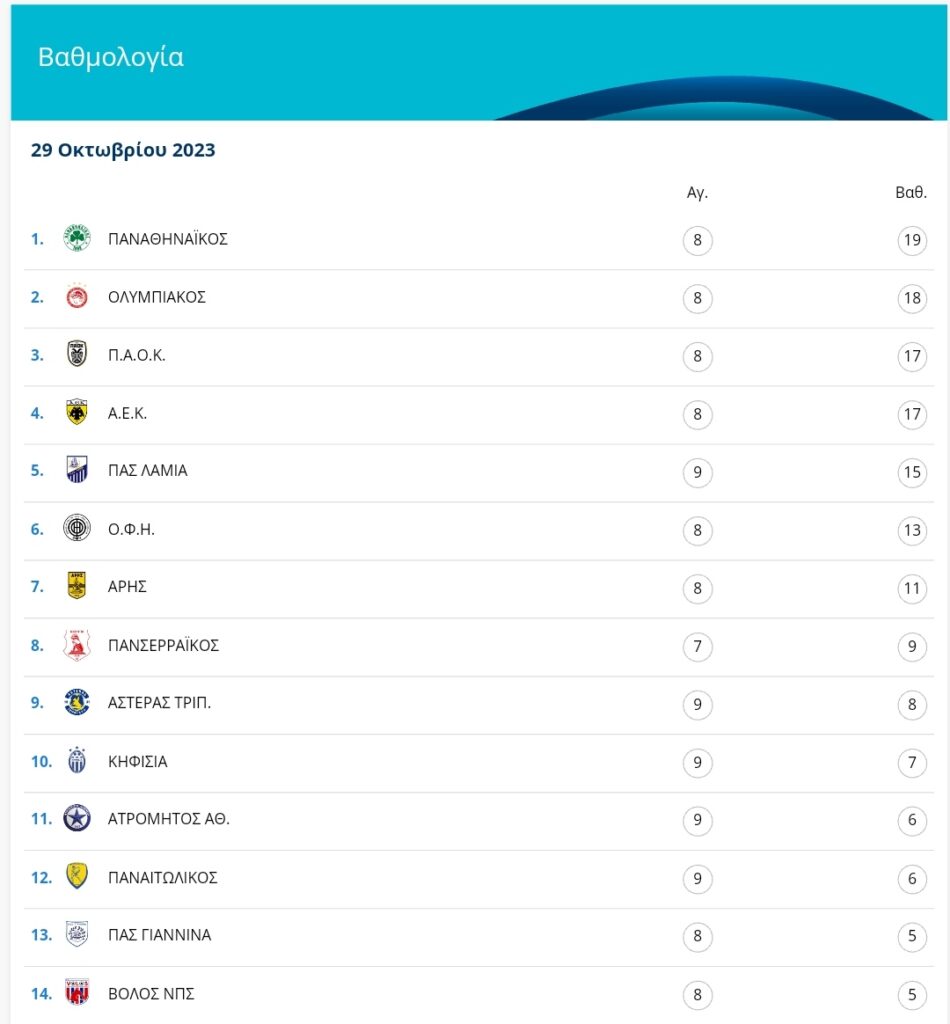Select the ΠΑΣ ΓΙΑΝΝΙΝΑ team name
This screenshot has width=950, height=1024.
159,935
